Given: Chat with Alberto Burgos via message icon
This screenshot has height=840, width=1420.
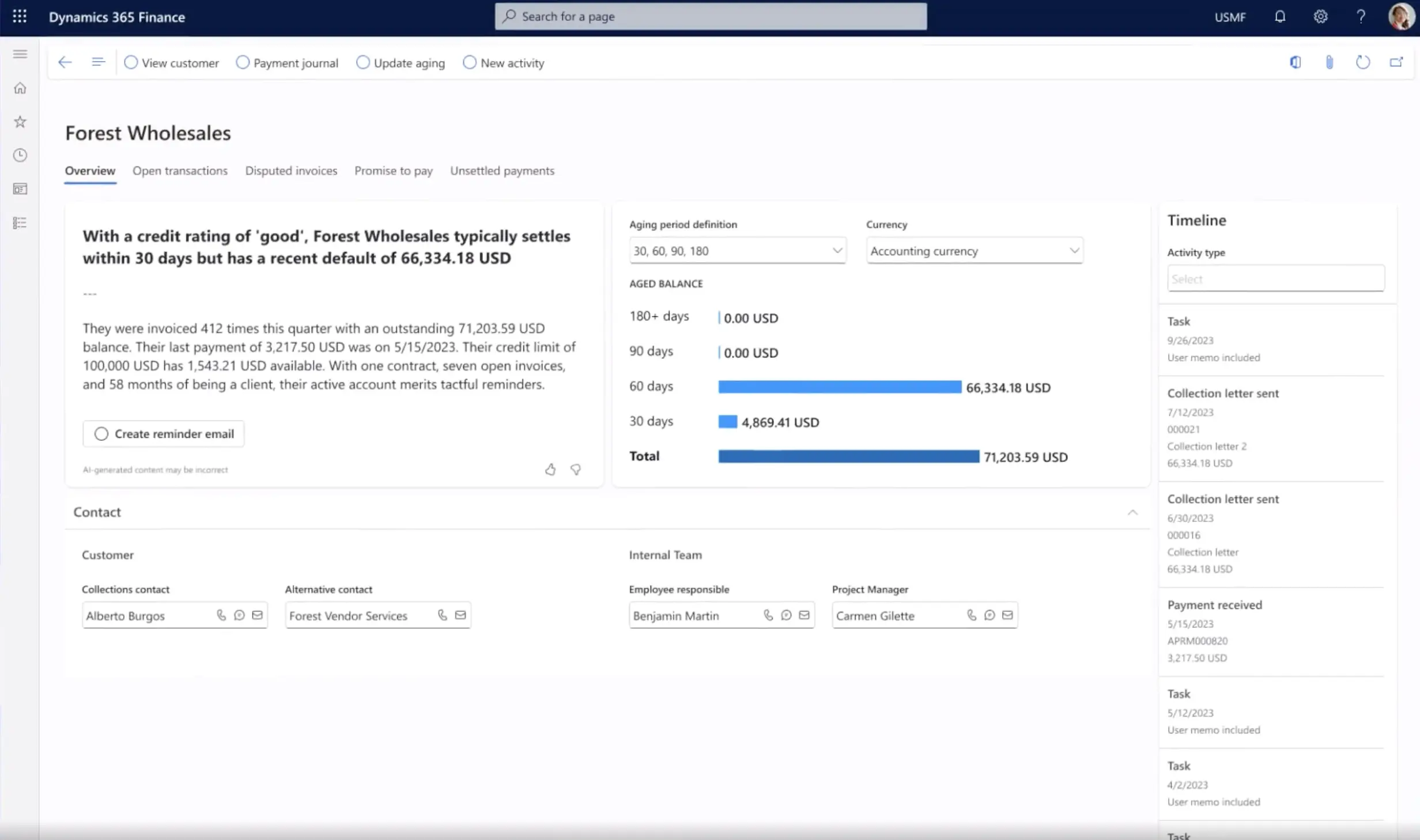Looking at the screenshot, I should click(239, 615).
